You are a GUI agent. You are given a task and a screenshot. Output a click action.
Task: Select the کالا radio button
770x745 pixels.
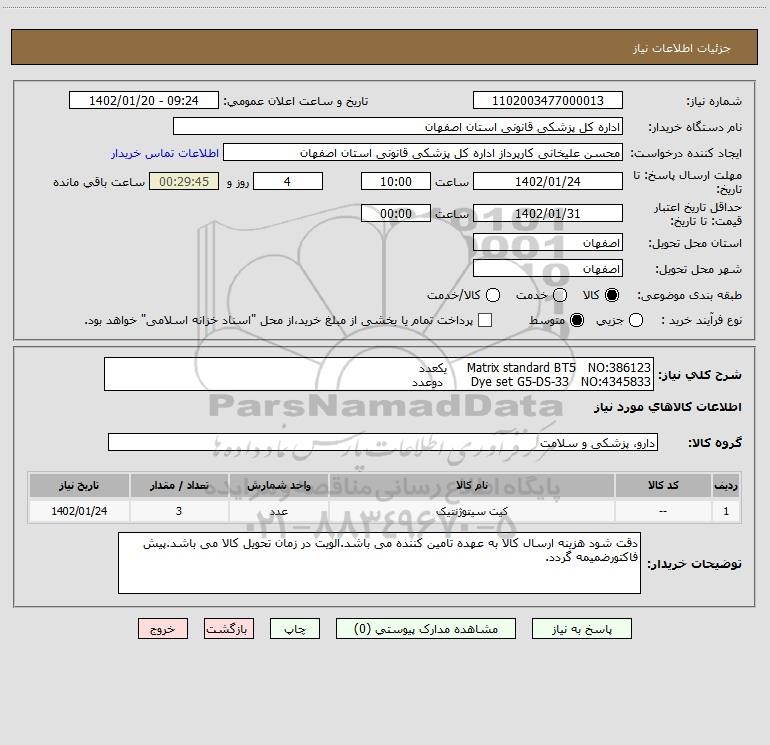(612, 295)
